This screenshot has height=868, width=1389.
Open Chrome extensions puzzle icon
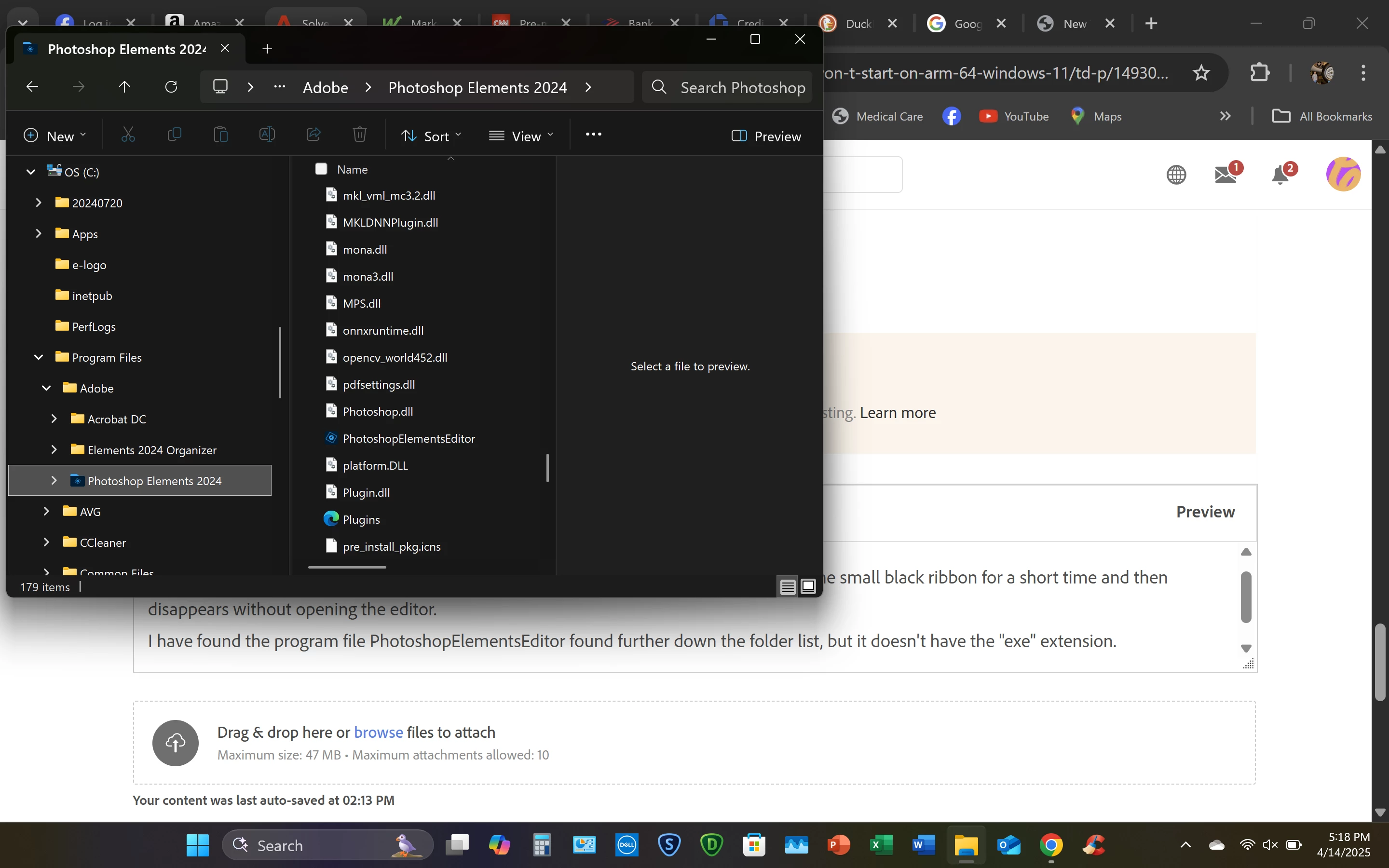pyautogui.click(x=1259, y=73)
